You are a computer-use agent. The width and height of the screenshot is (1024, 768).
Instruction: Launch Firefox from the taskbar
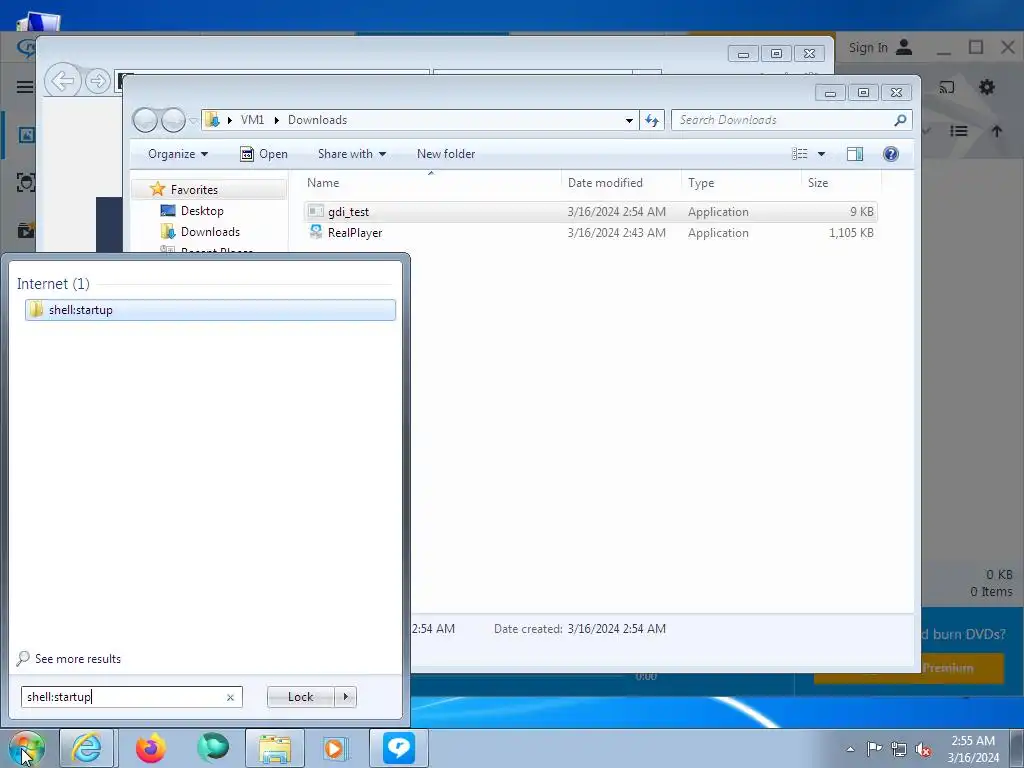[151, 748]
